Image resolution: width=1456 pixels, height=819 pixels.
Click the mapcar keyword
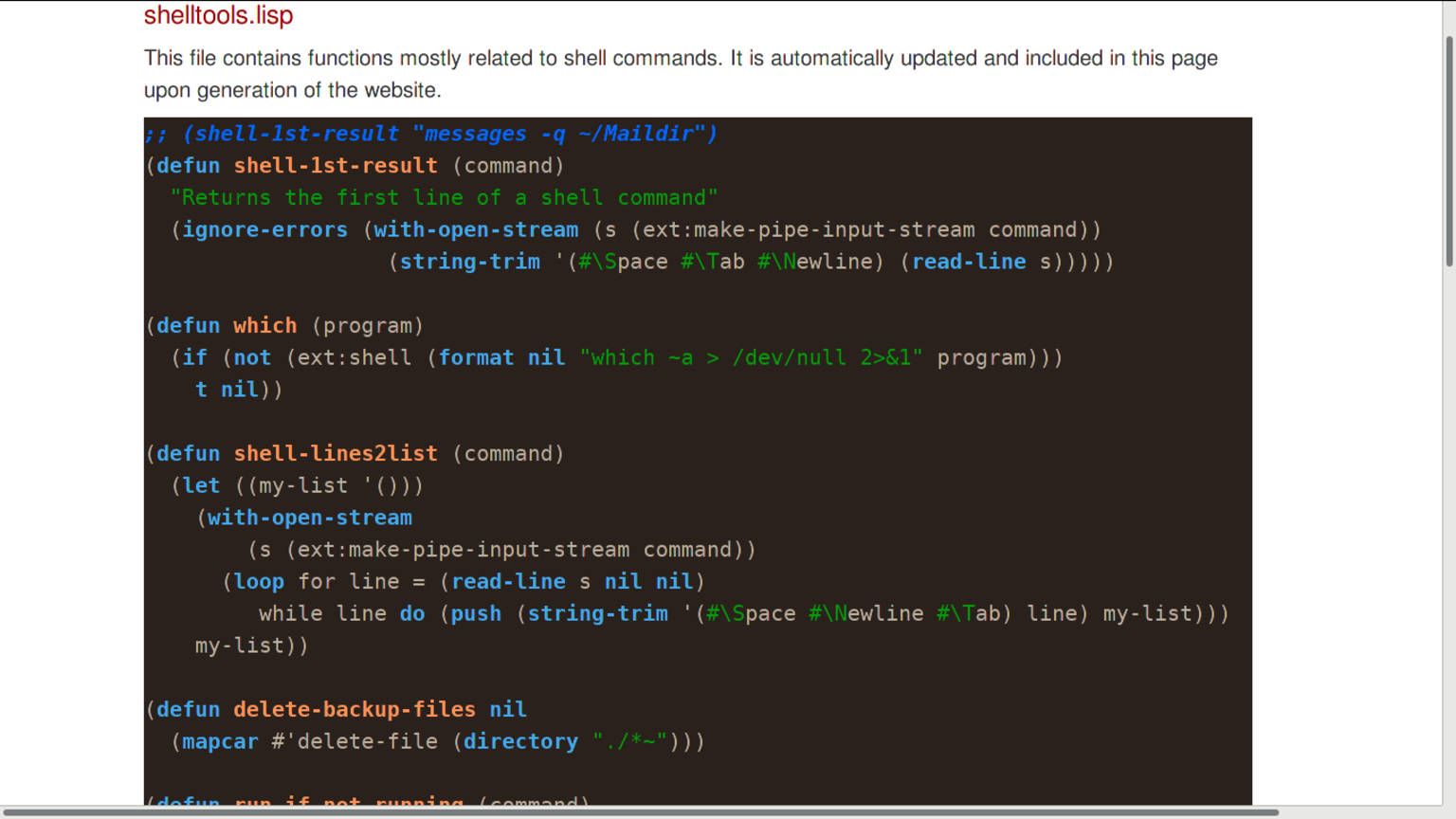(x=220, y=742)
